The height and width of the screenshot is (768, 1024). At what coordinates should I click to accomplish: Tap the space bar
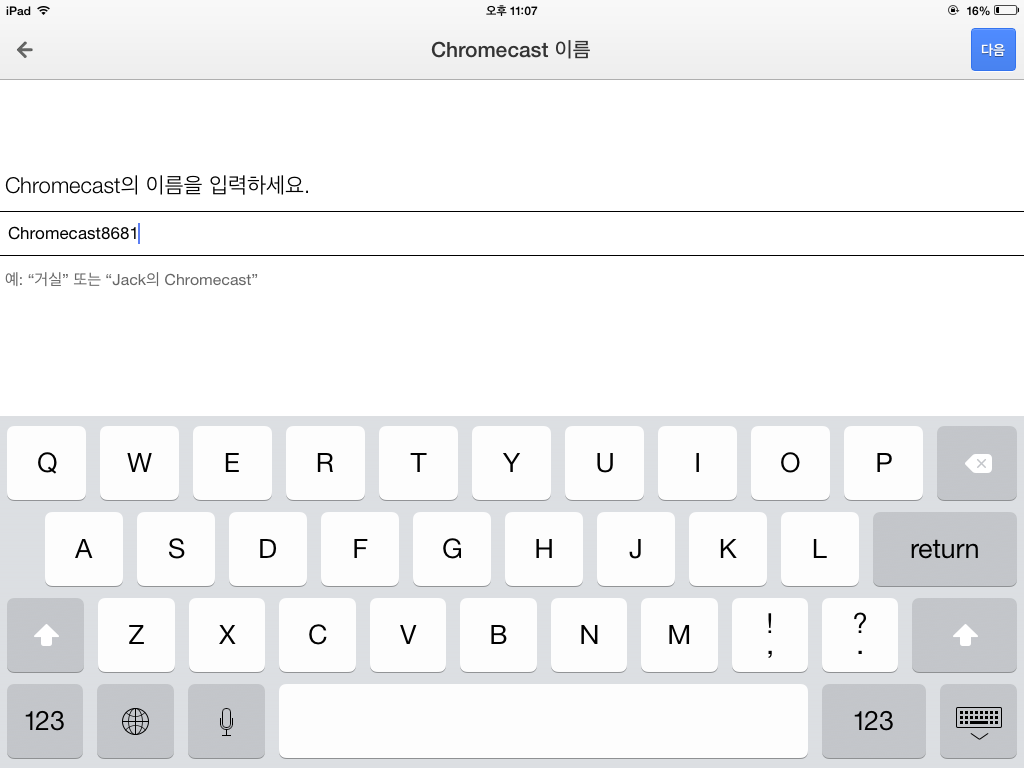543,721
